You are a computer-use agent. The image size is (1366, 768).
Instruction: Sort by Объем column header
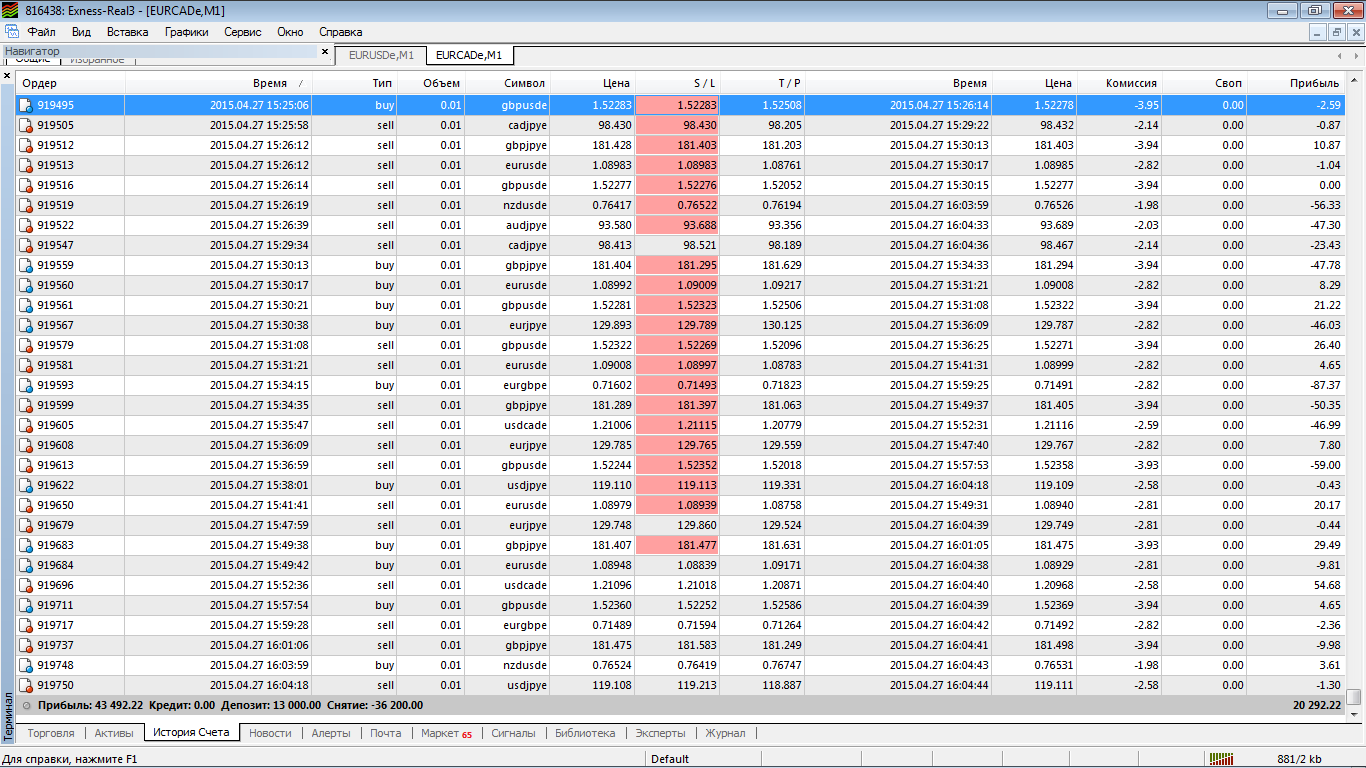pyautogui.click(x=431, y=84)
